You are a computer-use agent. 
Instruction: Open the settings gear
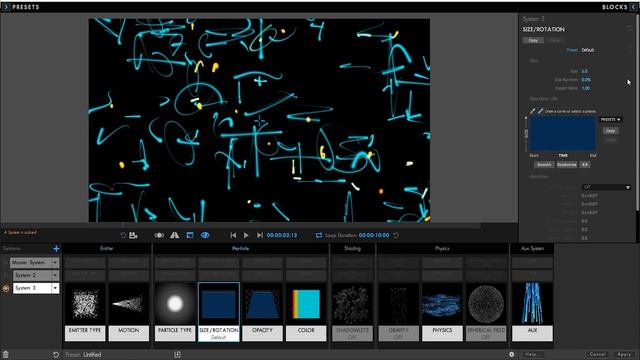(511, 354)
